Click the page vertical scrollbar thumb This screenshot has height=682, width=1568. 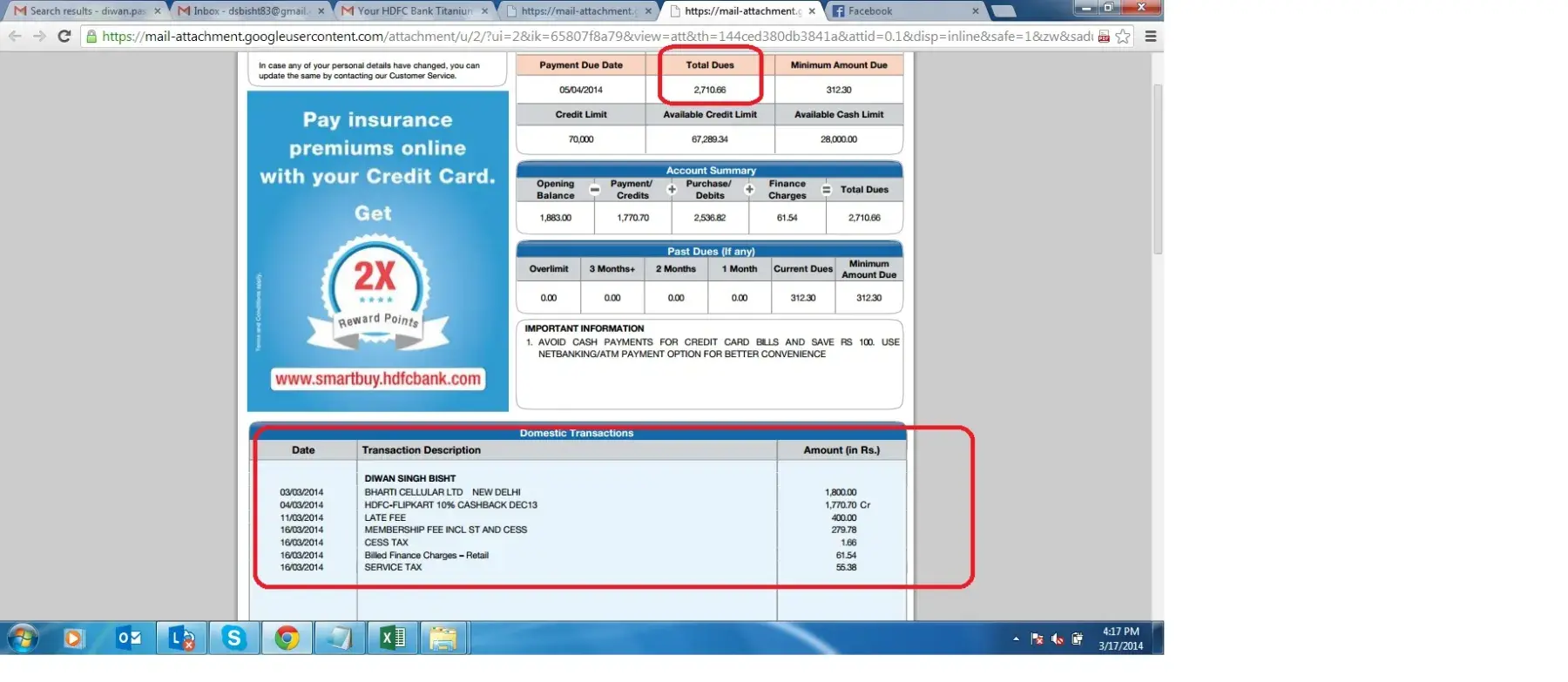click(1158, 169)
